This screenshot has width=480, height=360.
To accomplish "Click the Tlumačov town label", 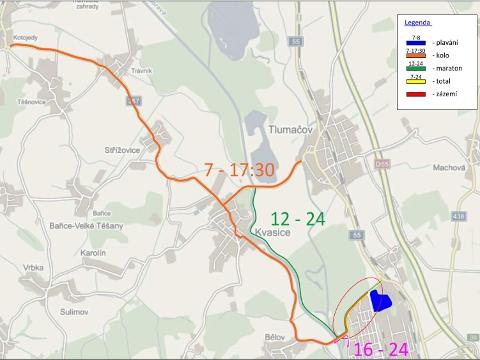I will pyautogui.click(x=291, y=130).
